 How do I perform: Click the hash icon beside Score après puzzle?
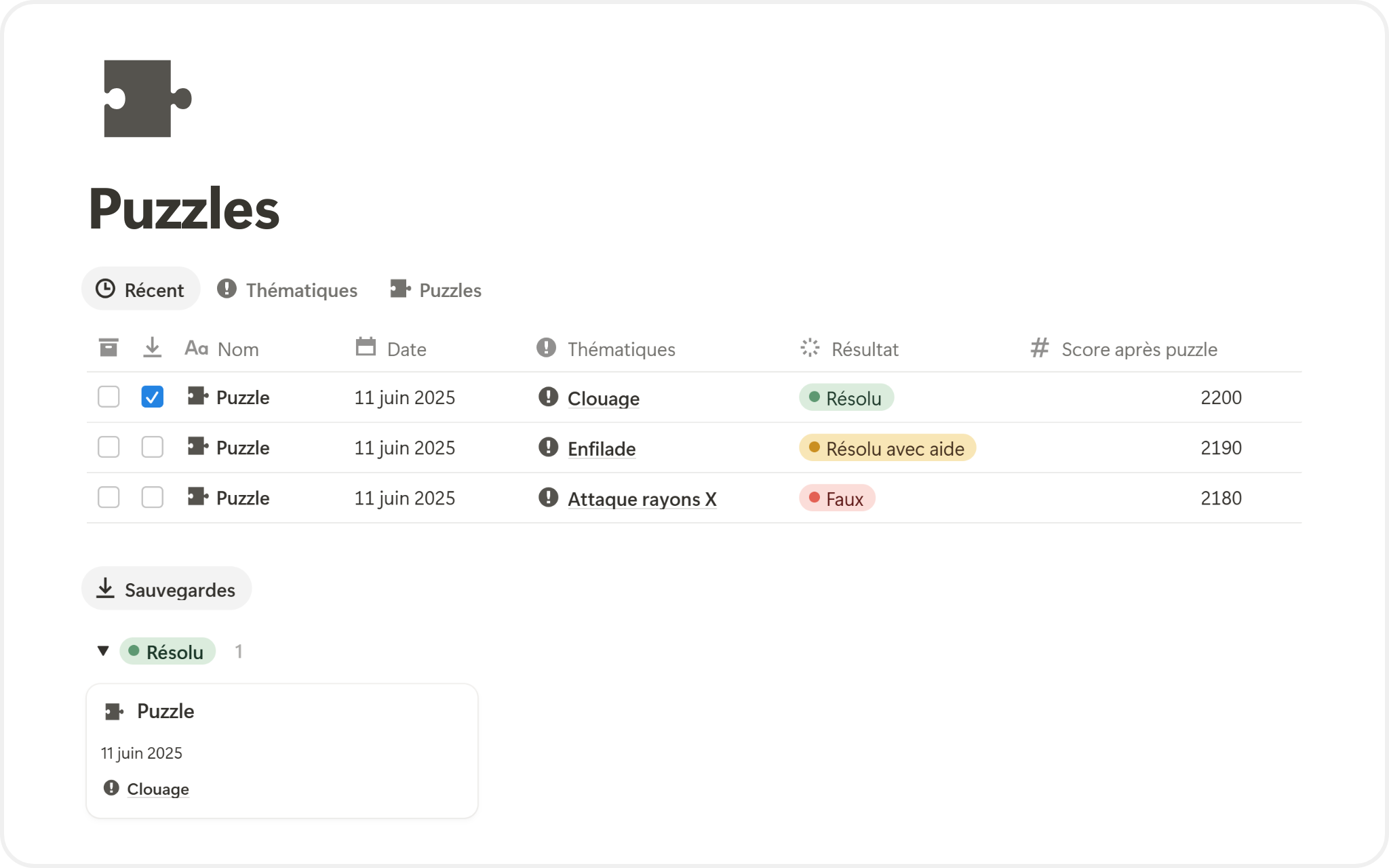pyautogui.click(x=1039, y=348)
